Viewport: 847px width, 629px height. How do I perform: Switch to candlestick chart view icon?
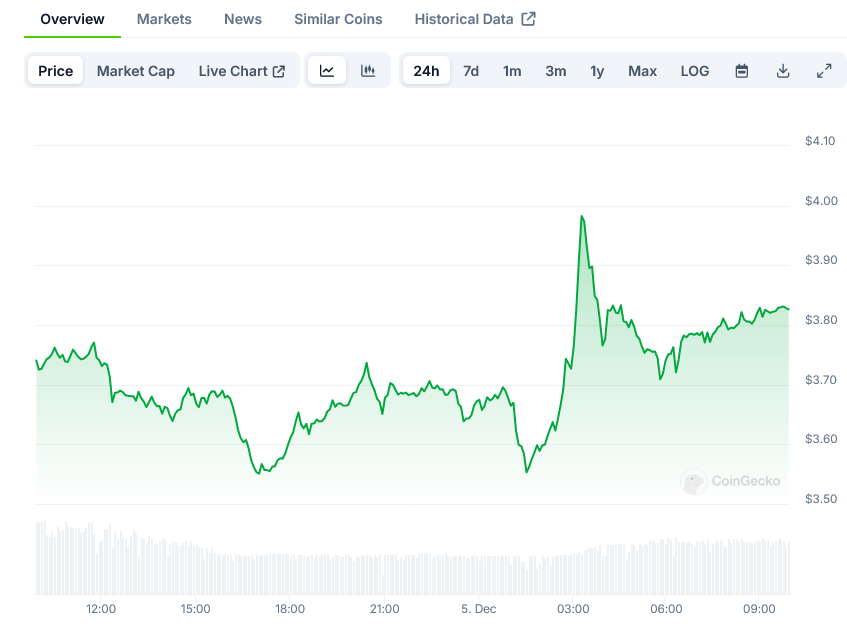pyautogui.click(x=368, y=71)
